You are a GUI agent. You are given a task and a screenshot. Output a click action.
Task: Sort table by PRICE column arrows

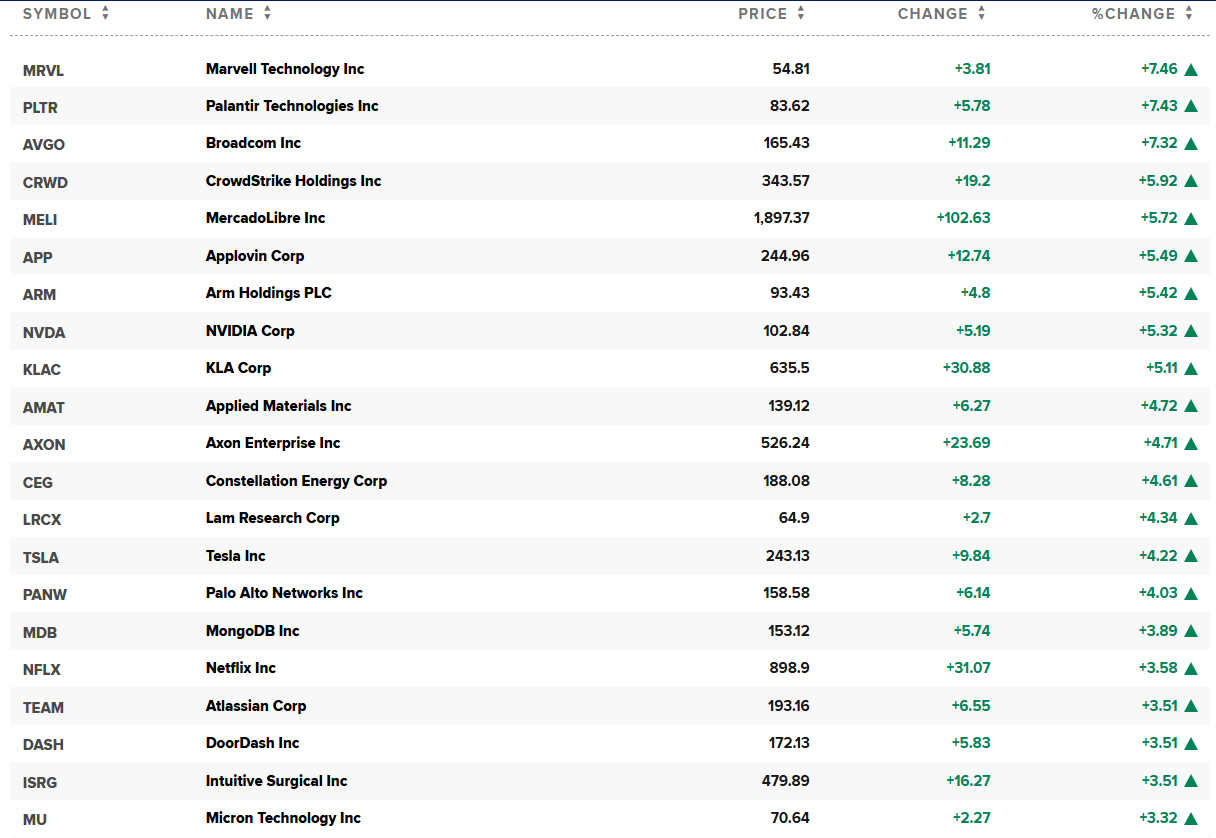coord(801,14)
